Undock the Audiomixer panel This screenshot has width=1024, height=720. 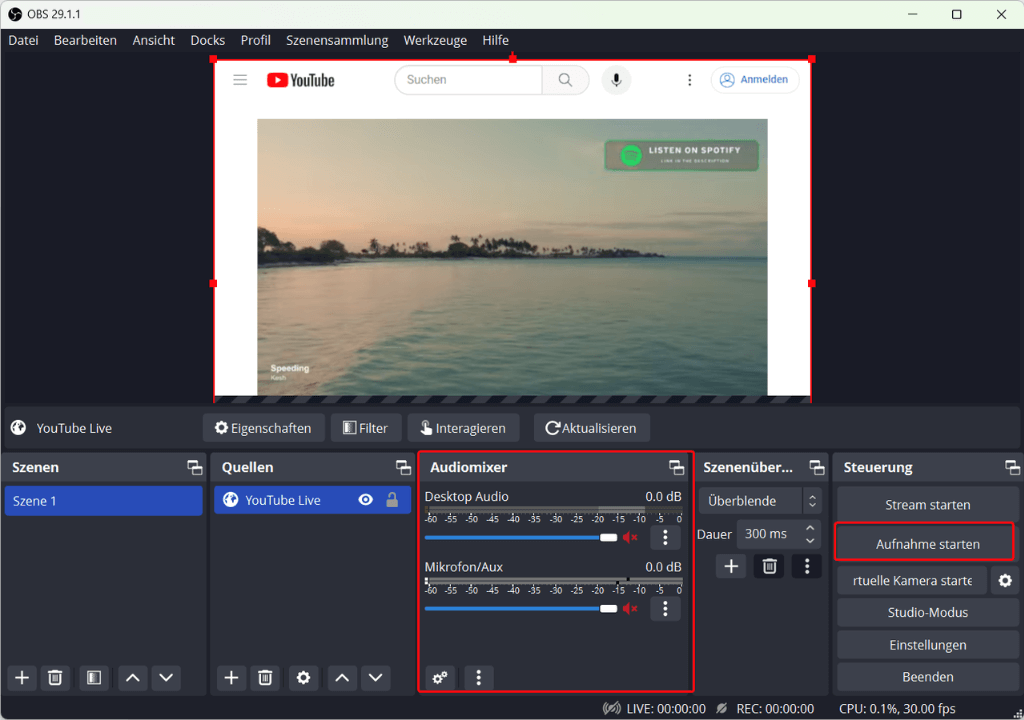[x=677, y=467]
